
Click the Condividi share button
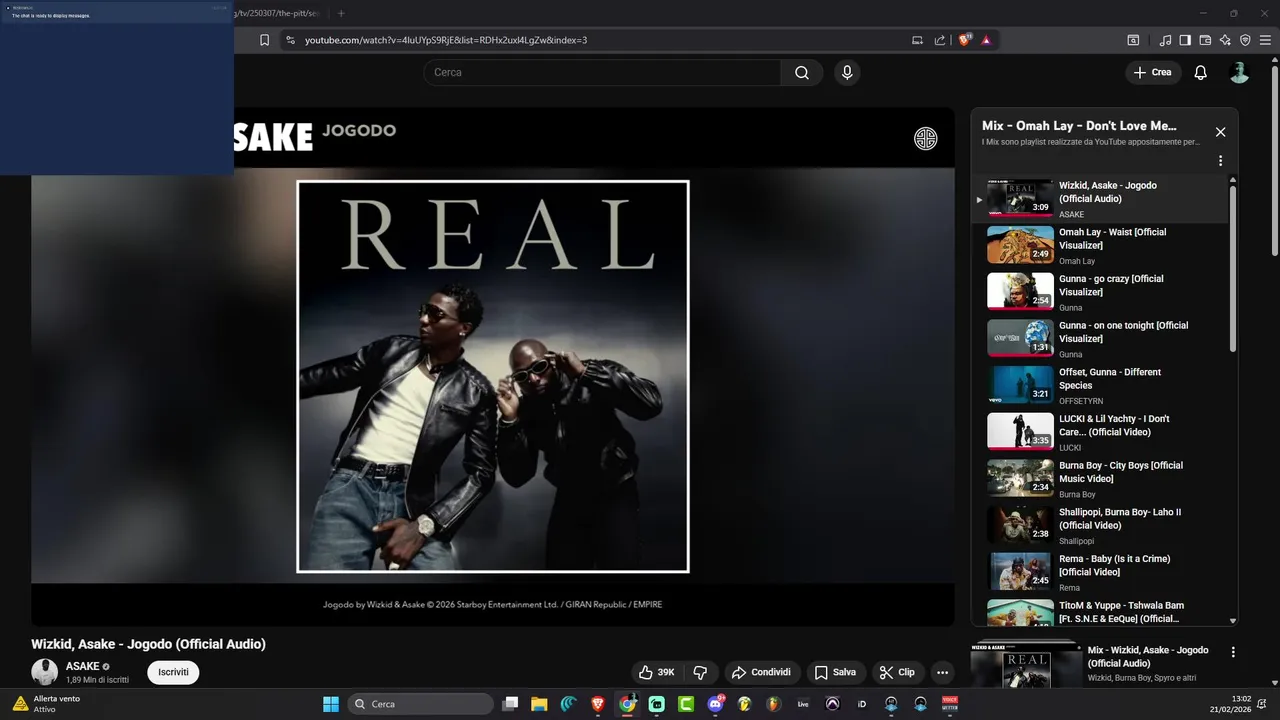tap(762, 672)
